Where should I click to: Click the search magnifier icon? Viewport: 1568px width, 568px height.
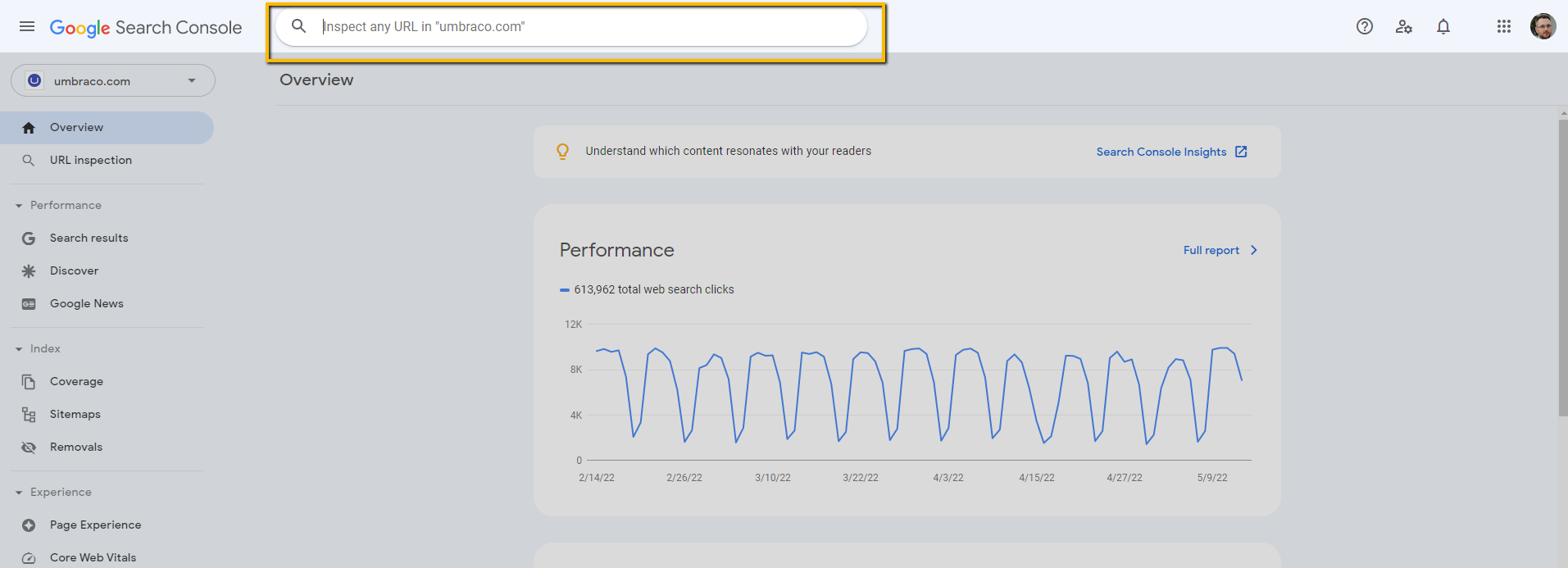(299, 26)
